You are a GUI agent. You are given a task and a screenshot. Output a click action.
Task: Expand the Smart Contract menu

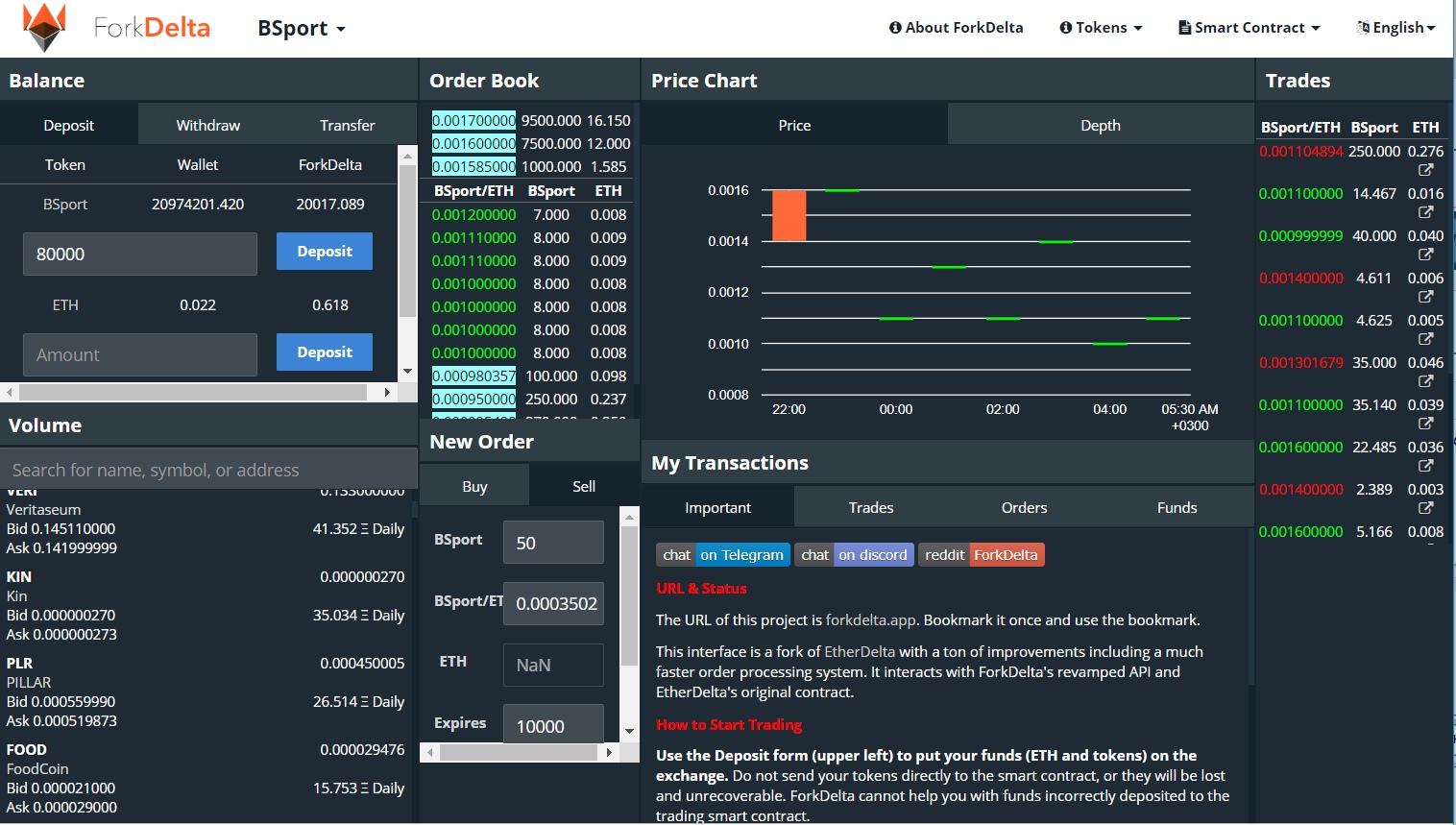tap(1249, 28)
